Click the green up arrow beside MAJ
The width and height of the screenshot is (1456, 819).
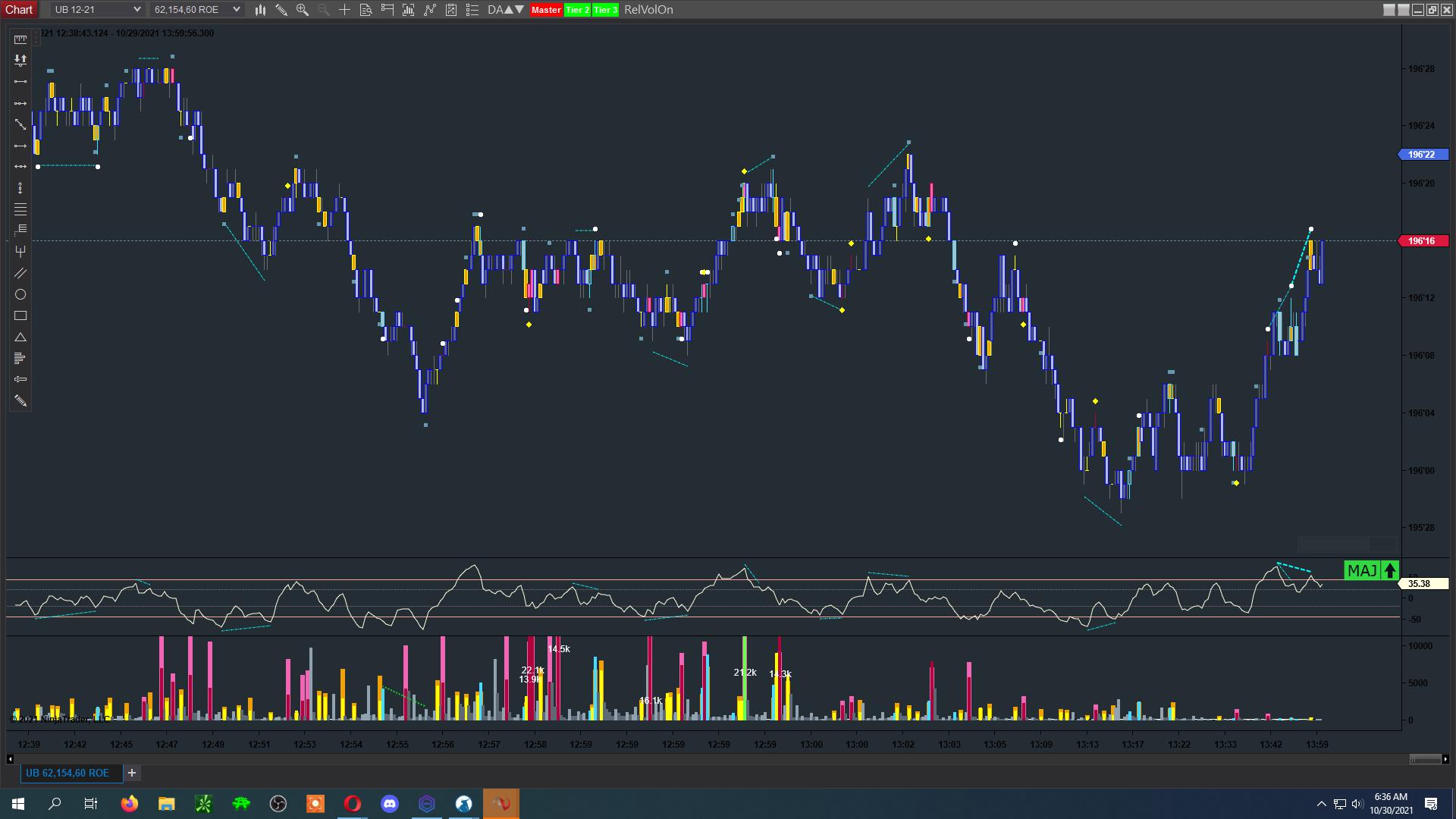pyautogui.click(x=1390, y=571)
